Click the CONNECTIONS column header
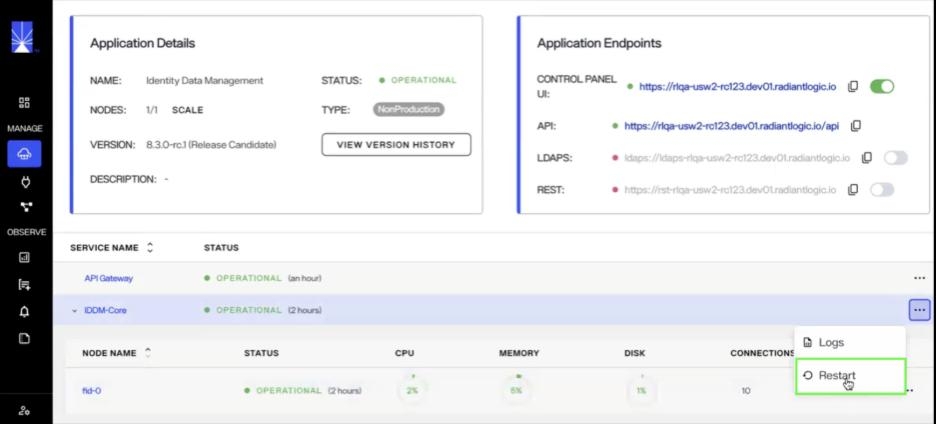Screen dimensions: 936x424 [762, 353]
